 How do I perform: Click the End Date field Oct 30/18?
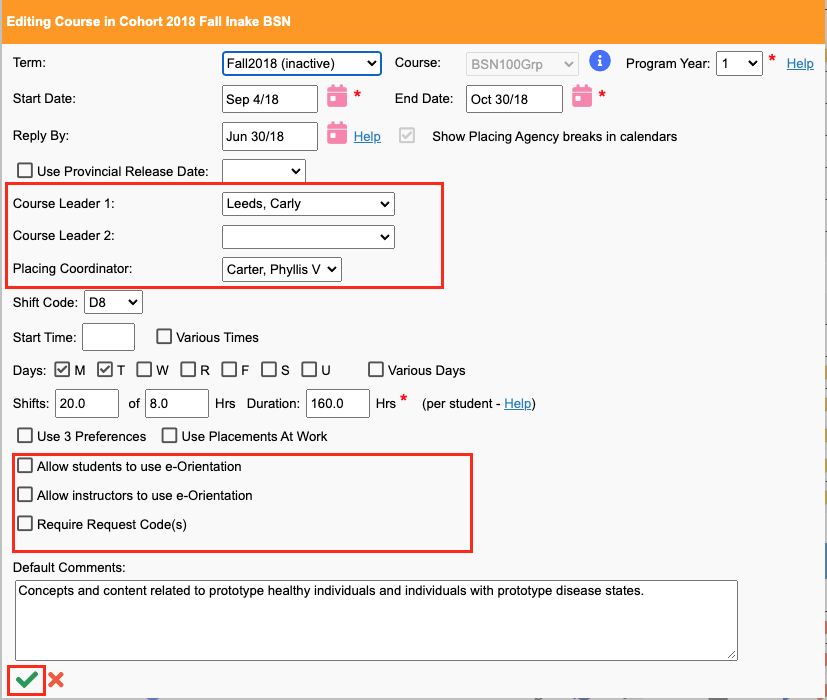tap(514, 99)
